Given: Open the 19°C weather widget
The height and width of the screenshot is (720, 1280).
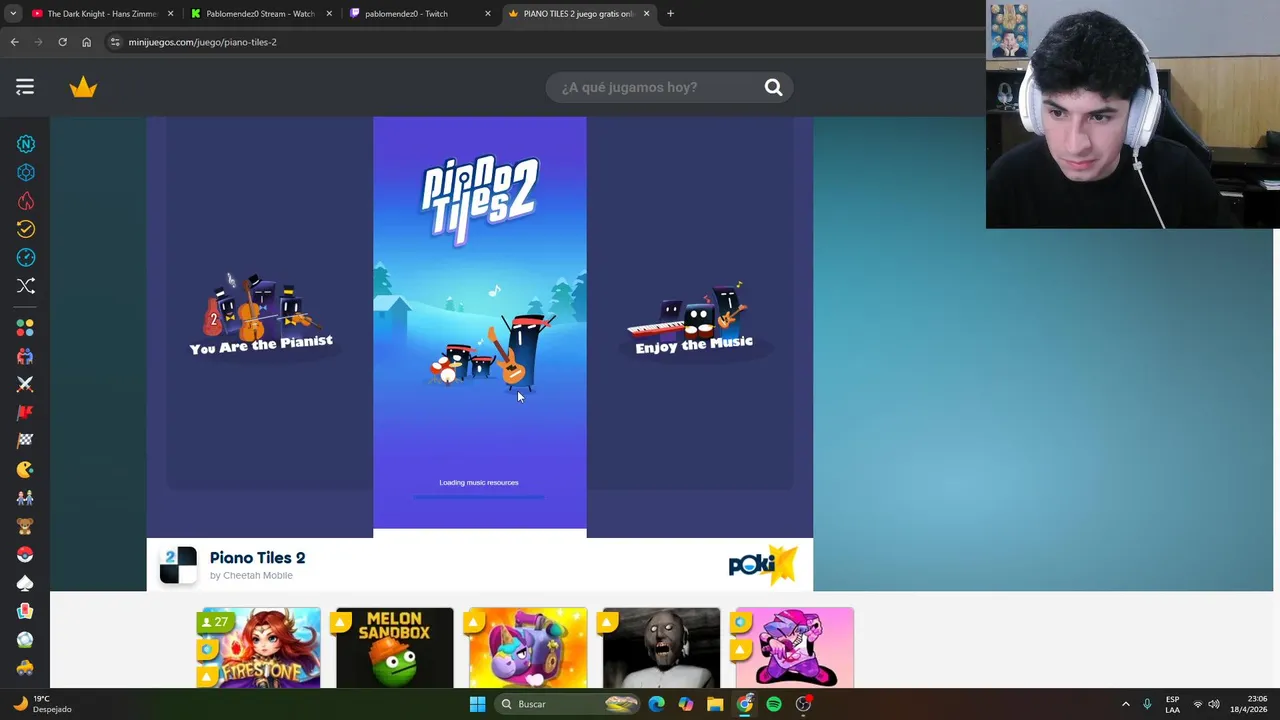Looking at the screenshot, I should click(42, 704).
